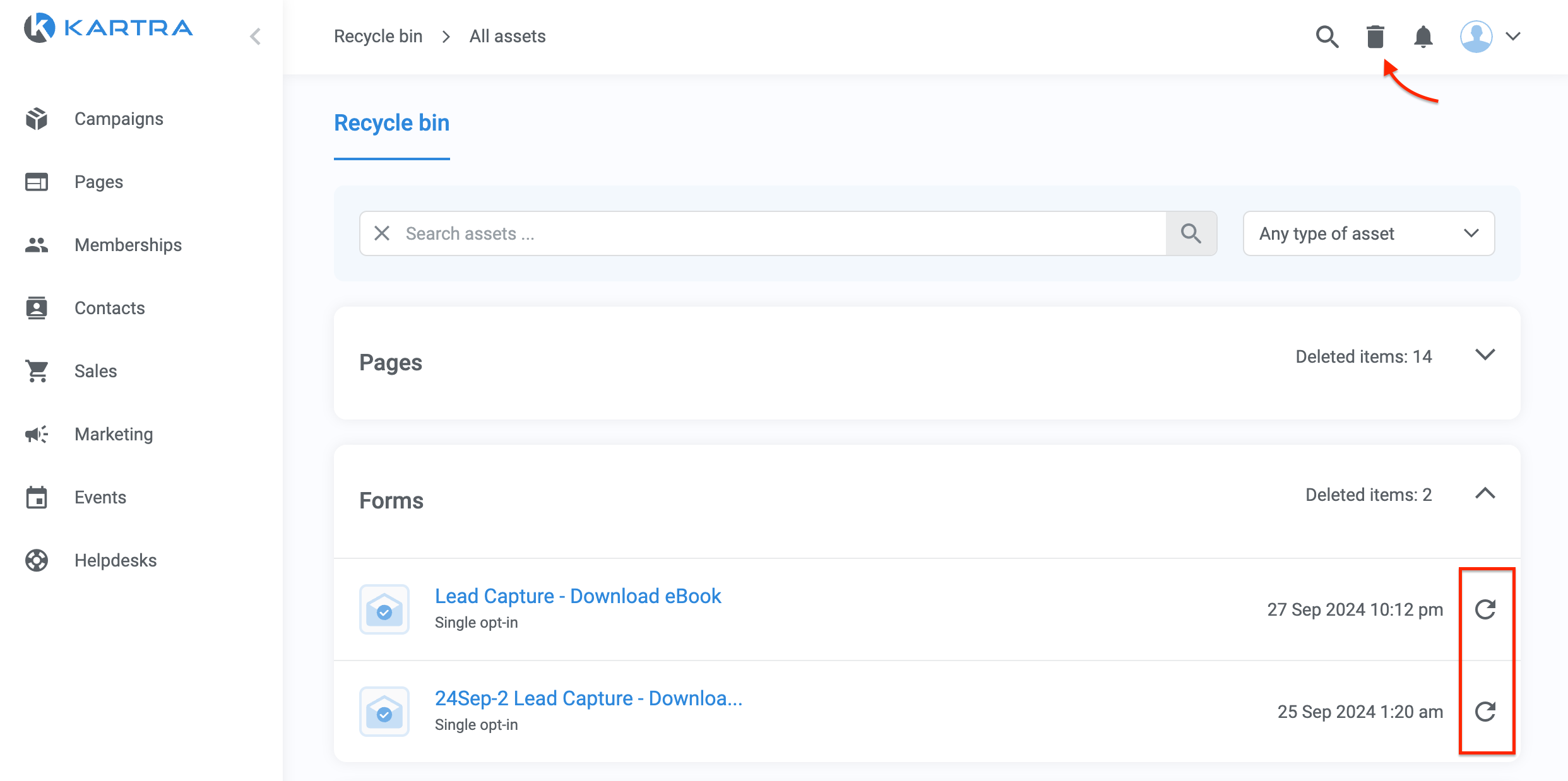Collapse the Forms deleted items section
Screen dimensions: 1568x781
pos(1485,494)
